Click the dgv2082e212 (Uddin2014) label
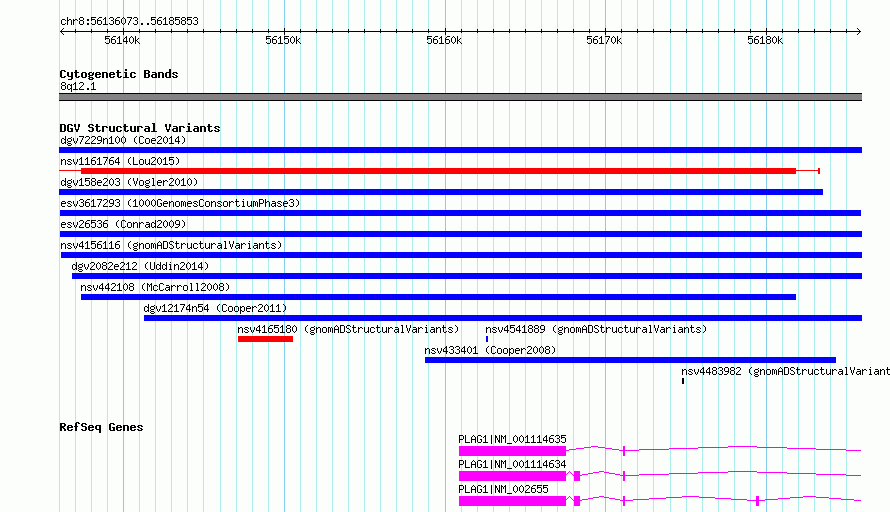This screenshot has height=512, width=890. [x=140, y=266]
